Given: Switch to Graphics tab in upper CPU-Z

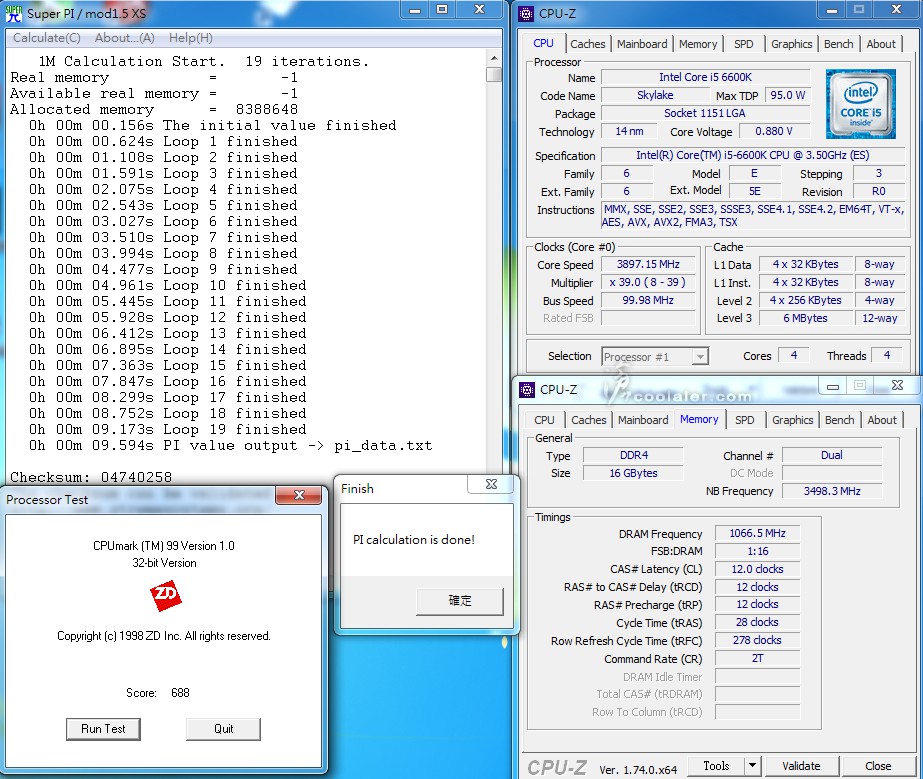Looking at the screenshot, I should click(x=791, y=44).
